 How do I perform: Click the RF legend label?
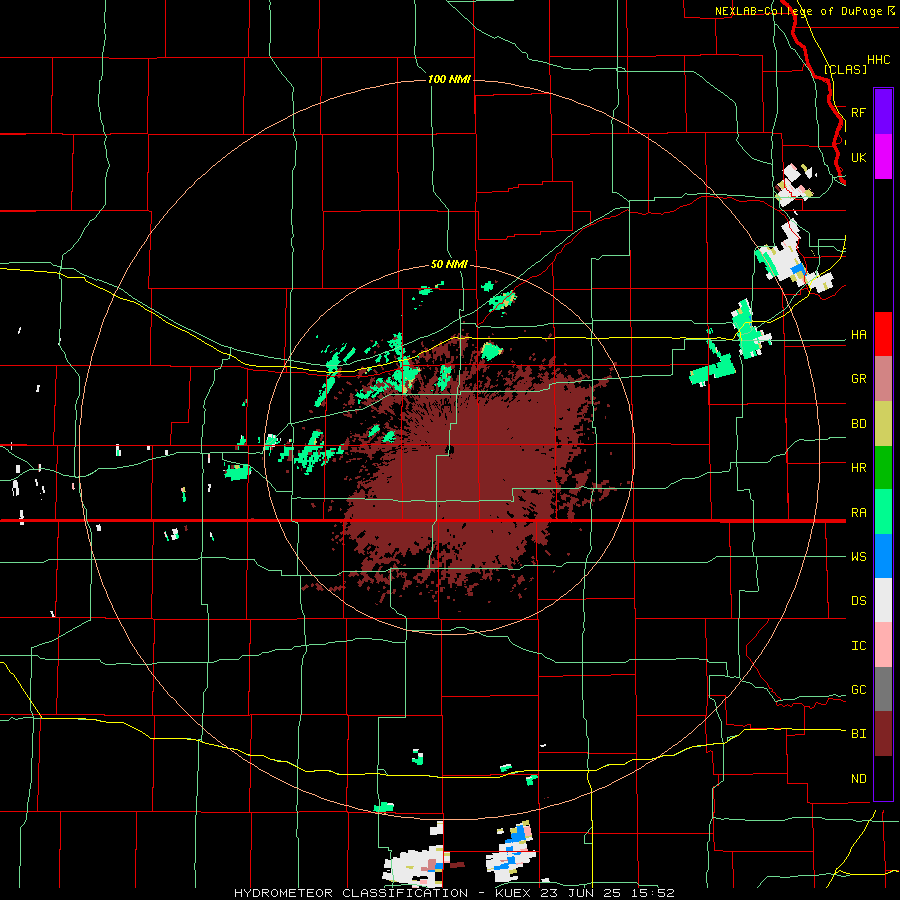click(x=858, y=112)
